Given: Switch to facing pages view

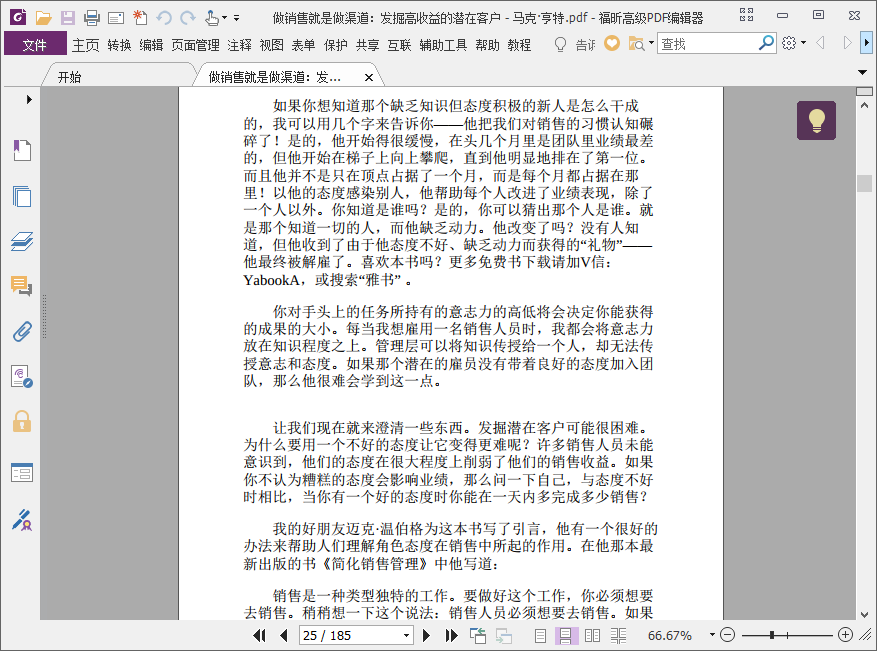Looking at the screenshot, I should coord(592,636).
